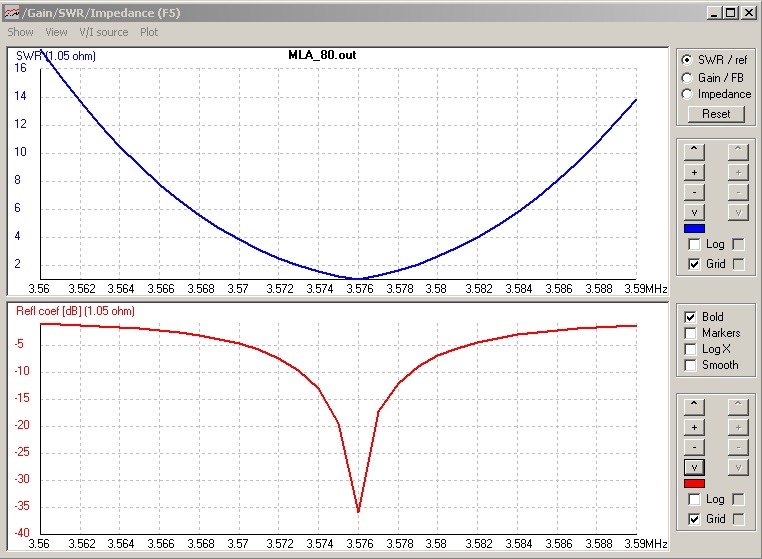Uncheck the Bold checkbox
This screenshot has width=762, height=559.
click(x=690, y=317)
